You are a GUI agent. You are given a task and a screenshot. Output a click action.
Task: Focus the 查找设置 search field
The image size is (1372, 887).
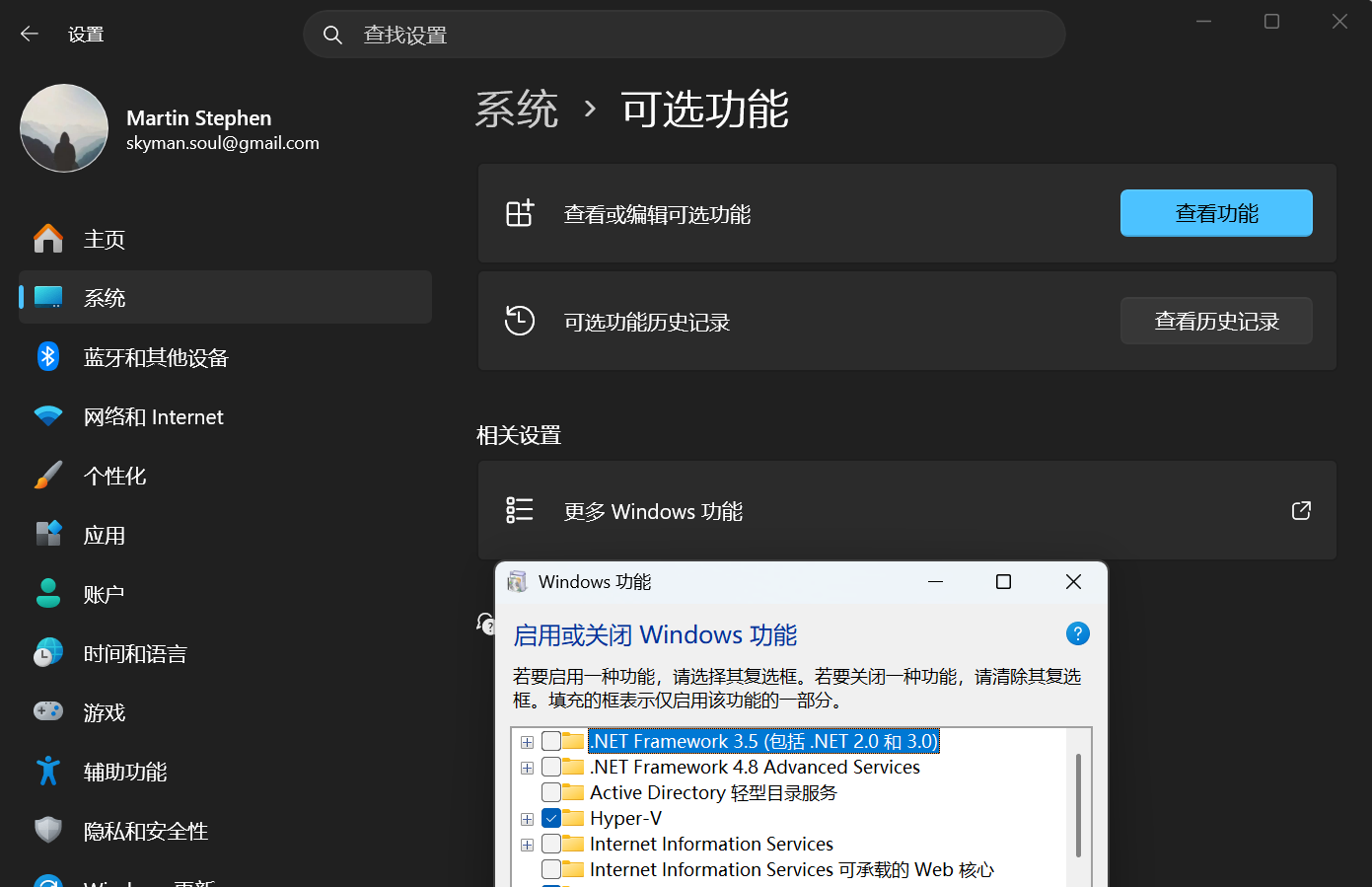click(685, 35)
